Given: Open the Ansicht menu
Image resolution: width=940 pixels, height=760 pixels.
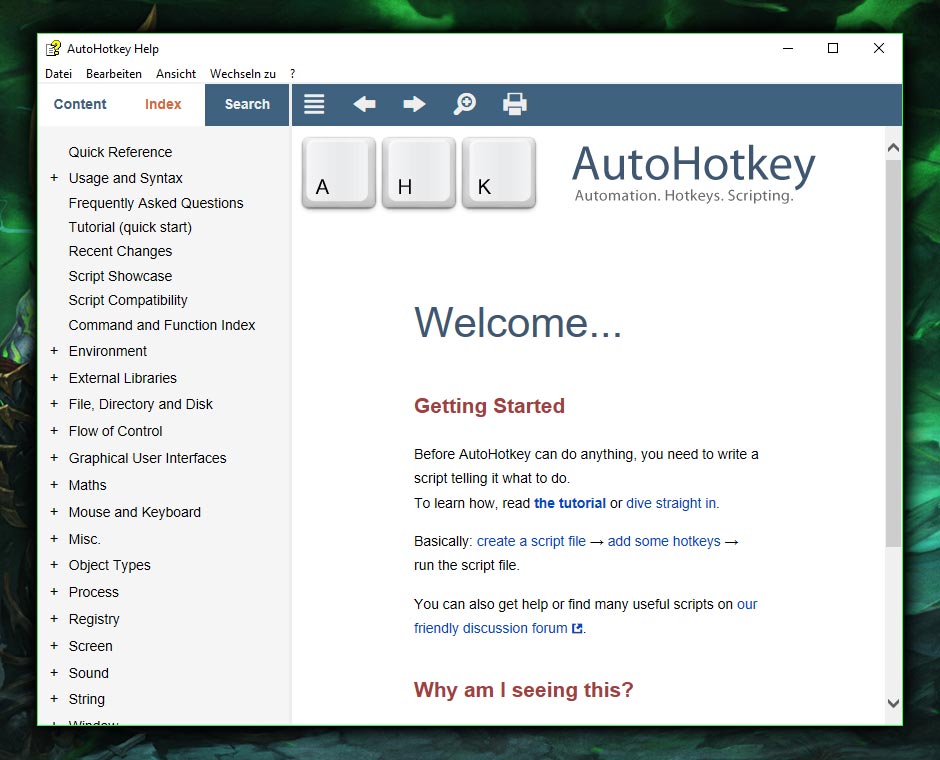Looking at the screenshot, I should pyautogui.click(x=176, y=74).
